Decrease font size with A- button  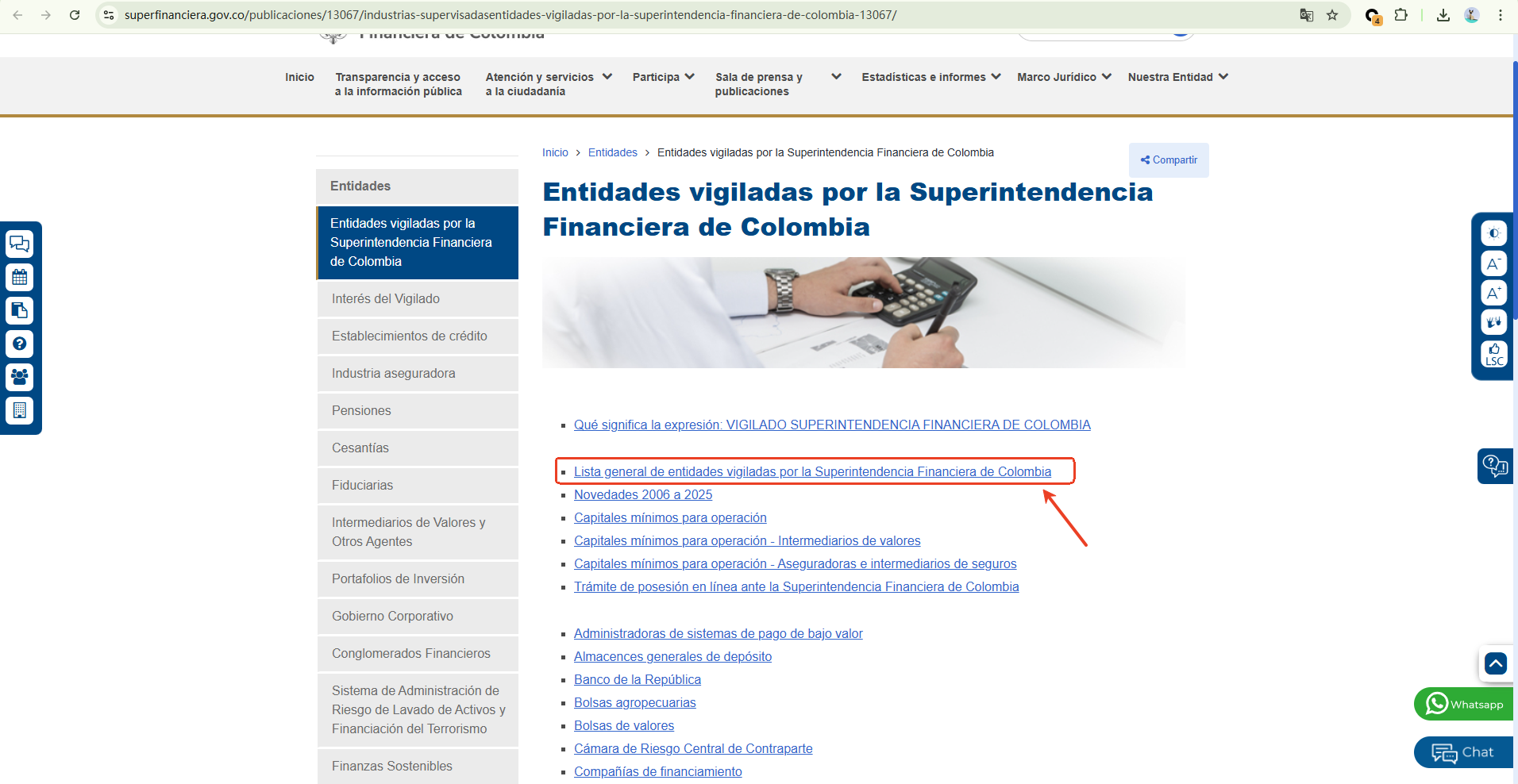1493,263
